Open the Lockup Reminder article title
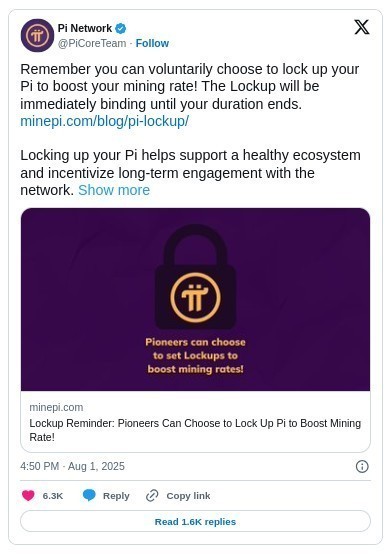Screen dimensions: 388x554 [195, 430]
